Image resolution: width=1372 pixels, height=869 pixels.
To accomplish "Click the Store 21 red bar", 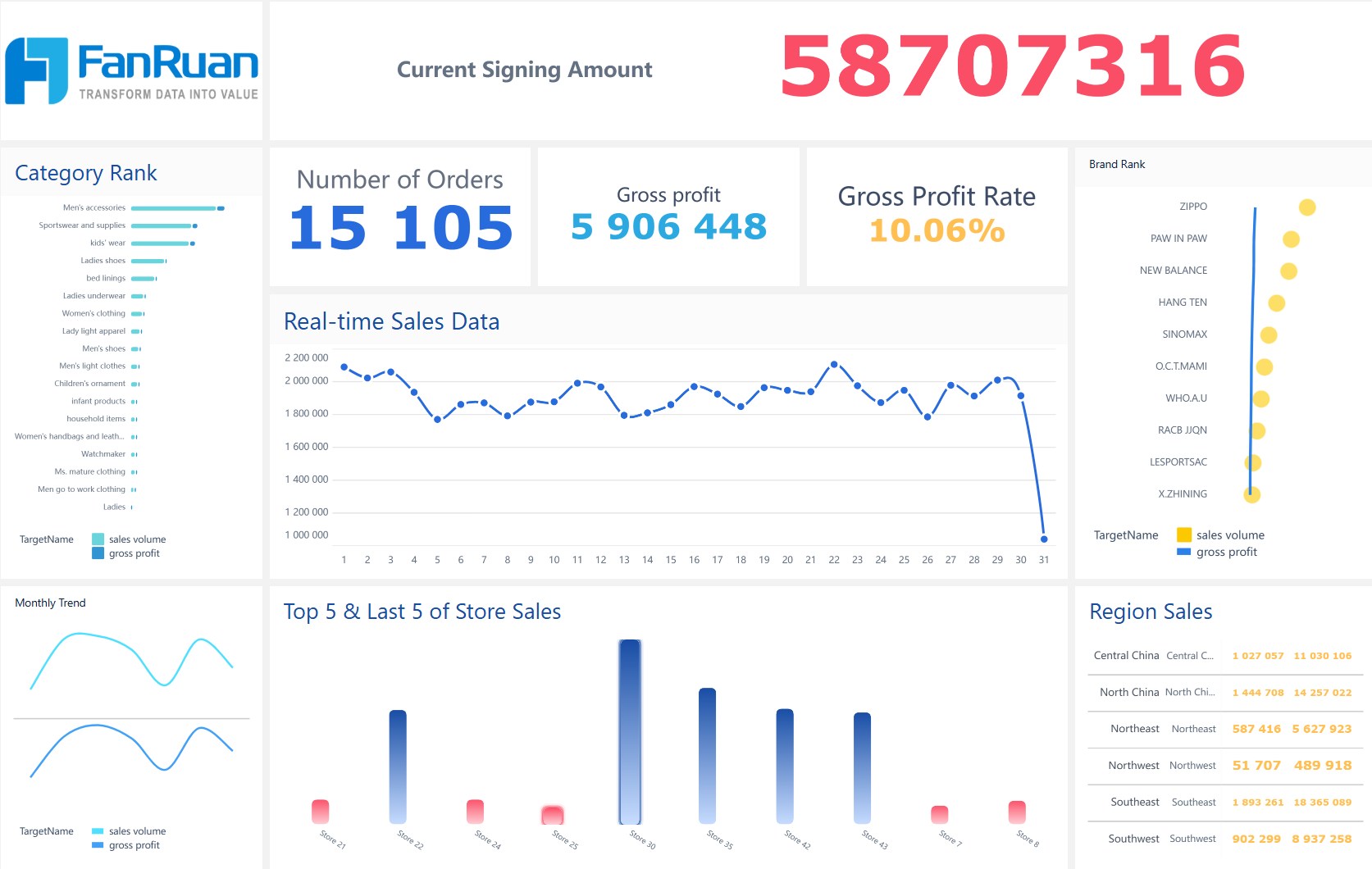I will 320,812.
